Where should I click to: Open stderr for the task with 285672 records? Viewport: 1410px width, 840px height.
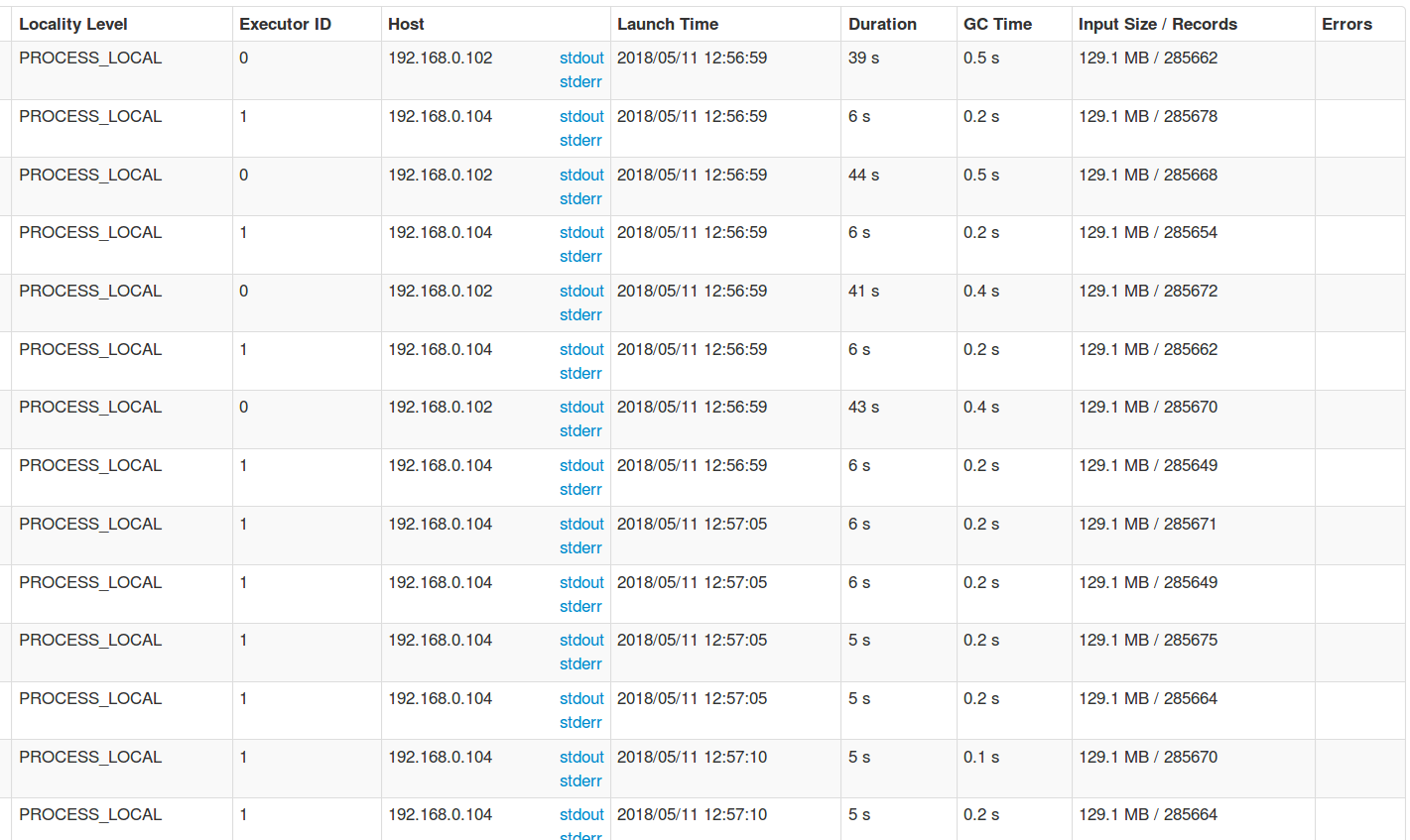click(580, 314)
